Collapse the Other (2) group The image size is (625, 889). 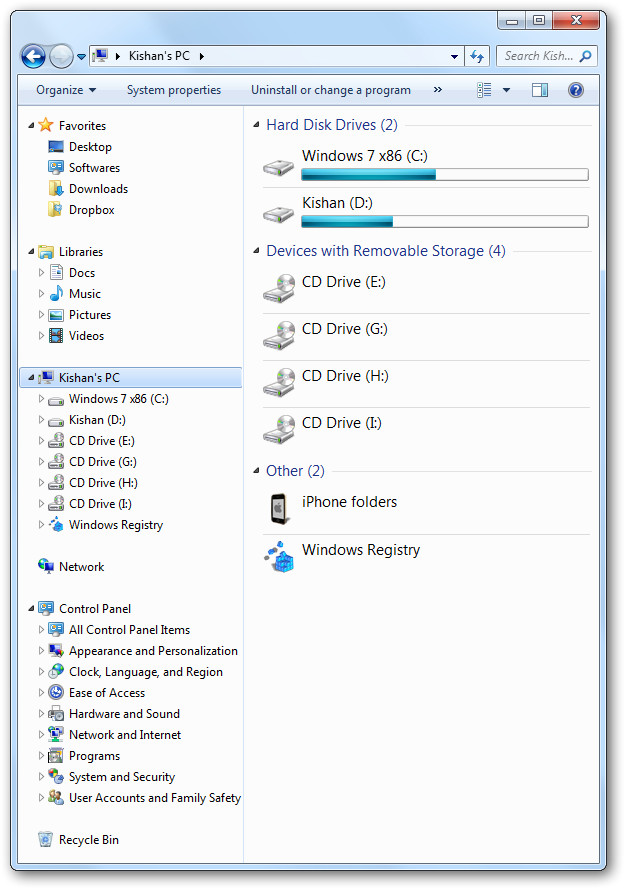coord(256,471)
